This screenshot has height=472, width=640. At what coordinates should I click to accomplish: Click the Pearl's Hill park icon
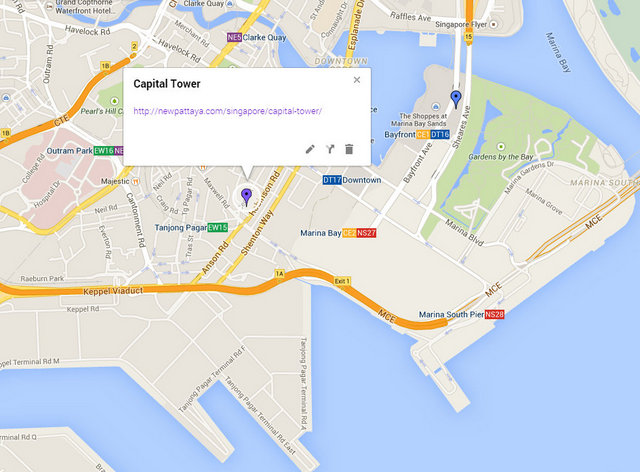[115, 101]
